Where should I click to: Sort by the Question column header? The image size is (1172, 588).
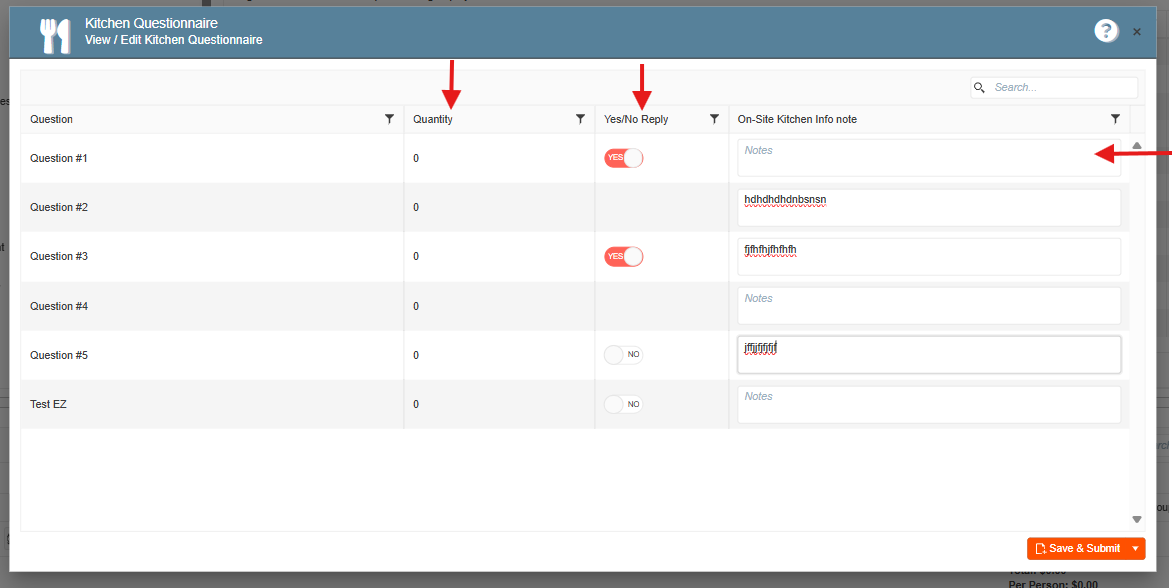pos(52,120)
